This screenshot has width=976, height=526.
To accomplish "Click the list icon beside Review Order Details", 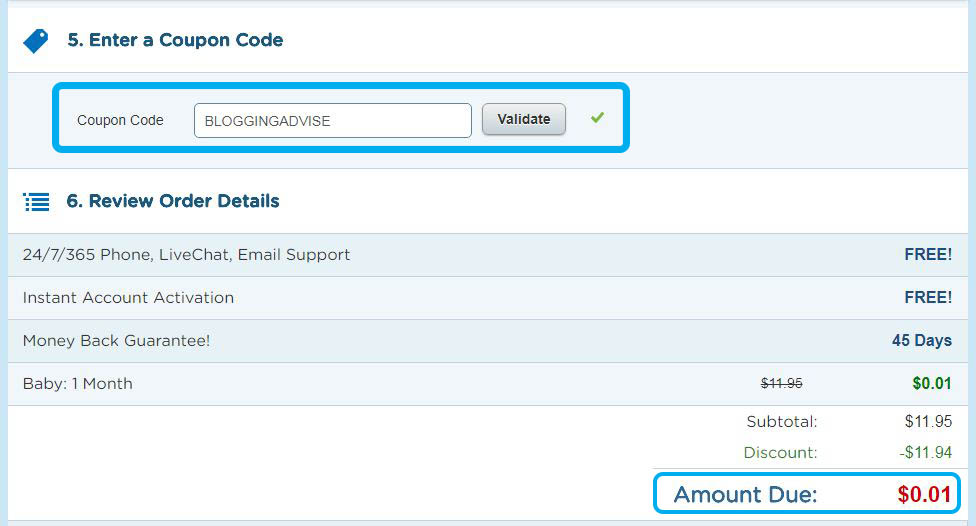I will click(36, 202).
